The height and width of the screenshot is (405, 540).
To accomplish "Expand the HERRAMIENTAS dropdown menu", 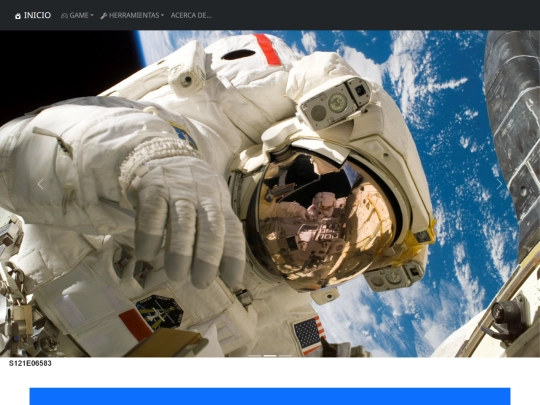I will (x=132, y=15).
